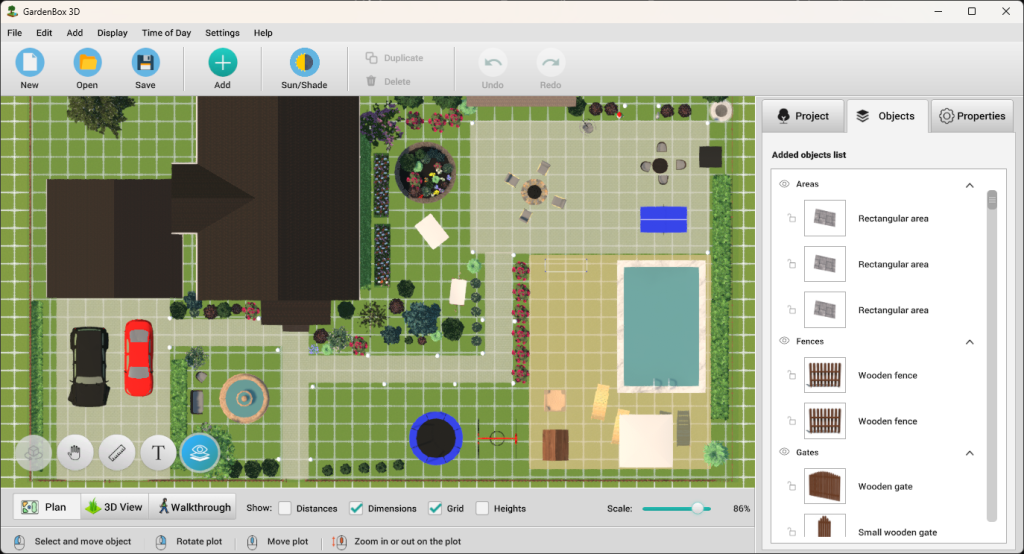This screenshot has width=1024, height=554.
Task: Switch to Walkthrough mode
Action: [x=195, y=507]
